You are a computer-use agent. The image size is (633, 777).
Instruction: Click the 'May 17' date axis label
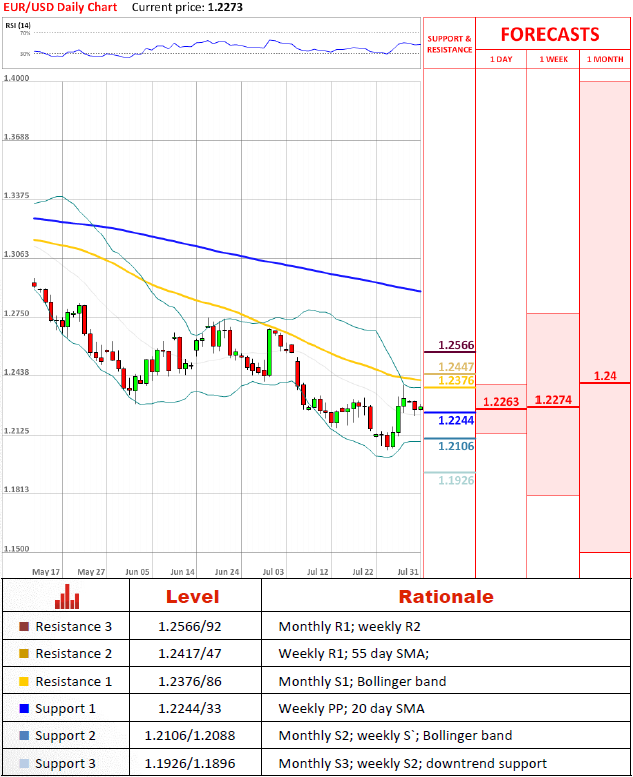click(x=46, y=572)
